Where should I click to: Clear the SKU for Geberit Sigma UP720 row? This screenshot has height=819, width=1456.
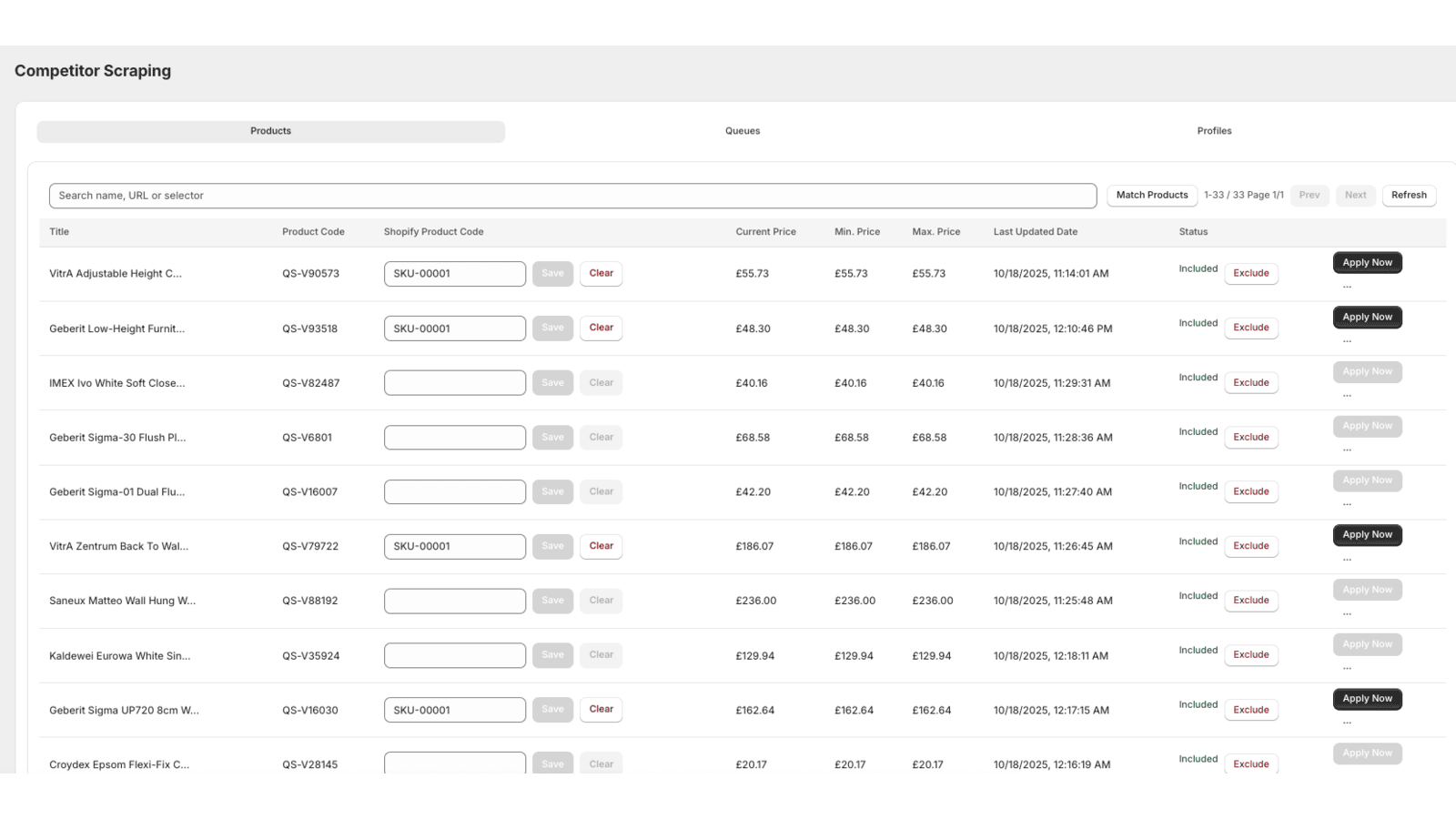[x=601, y=709]
